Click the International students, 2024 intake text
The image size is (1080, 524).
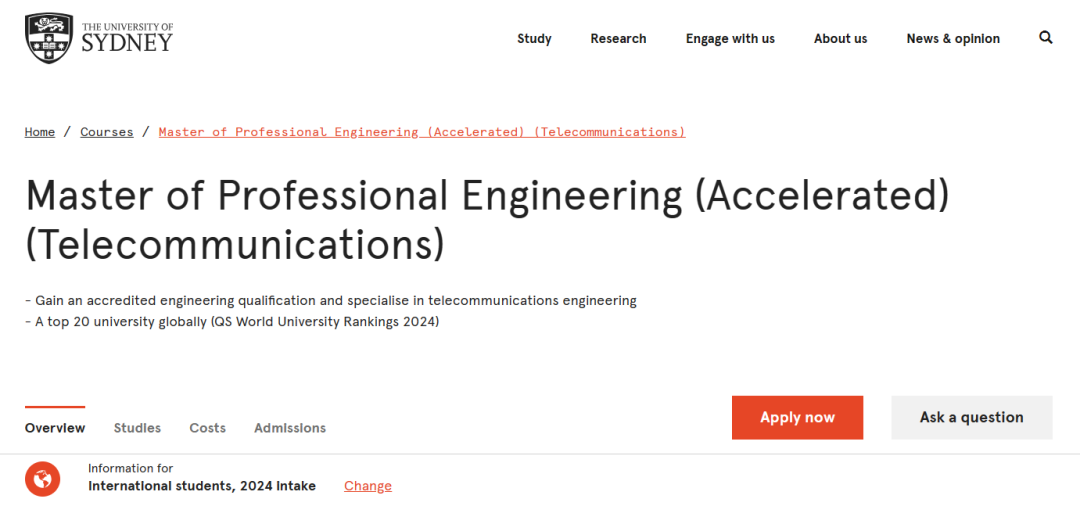(202, 486)
